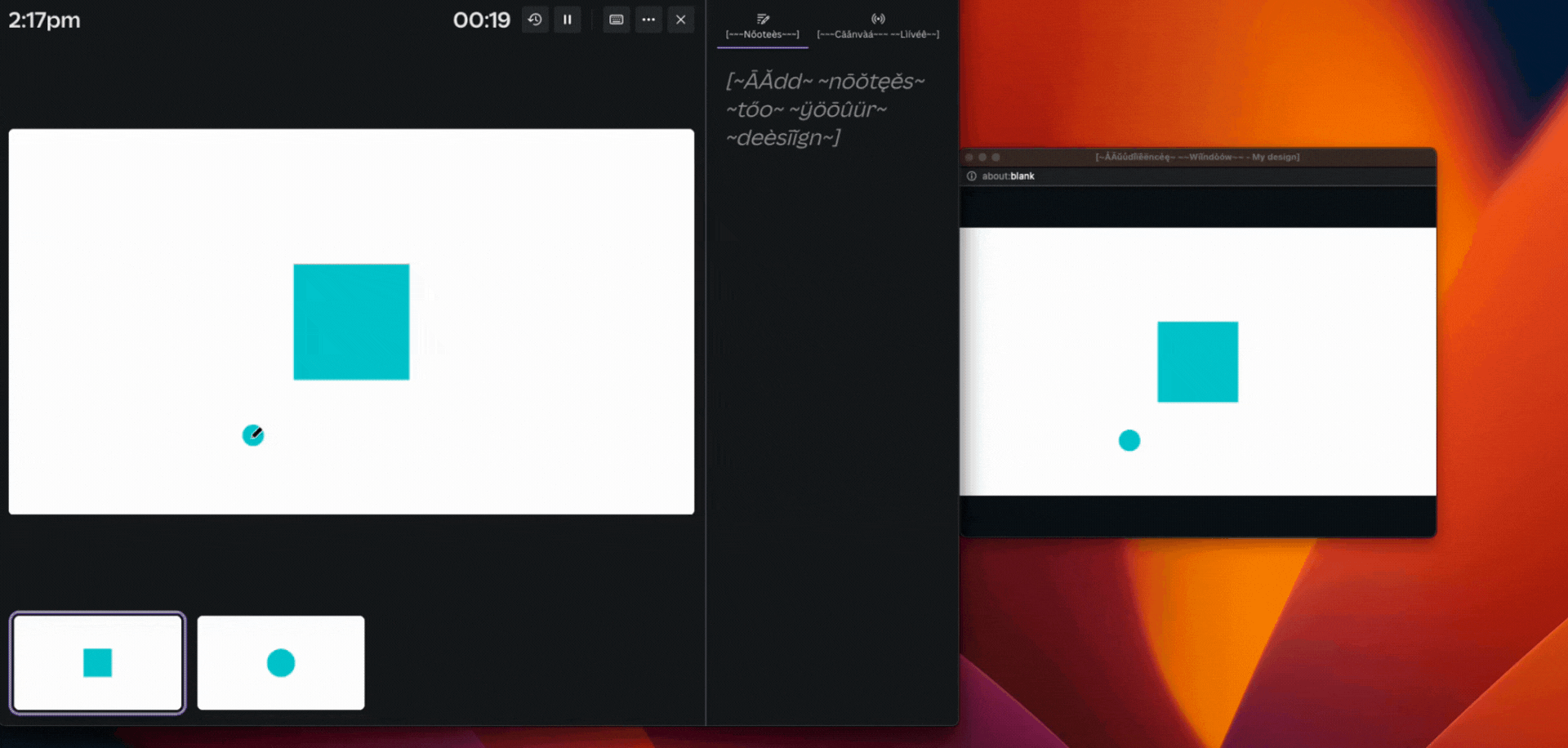
Task: Close the audience window with red button
Action: [x=969, y=157]
